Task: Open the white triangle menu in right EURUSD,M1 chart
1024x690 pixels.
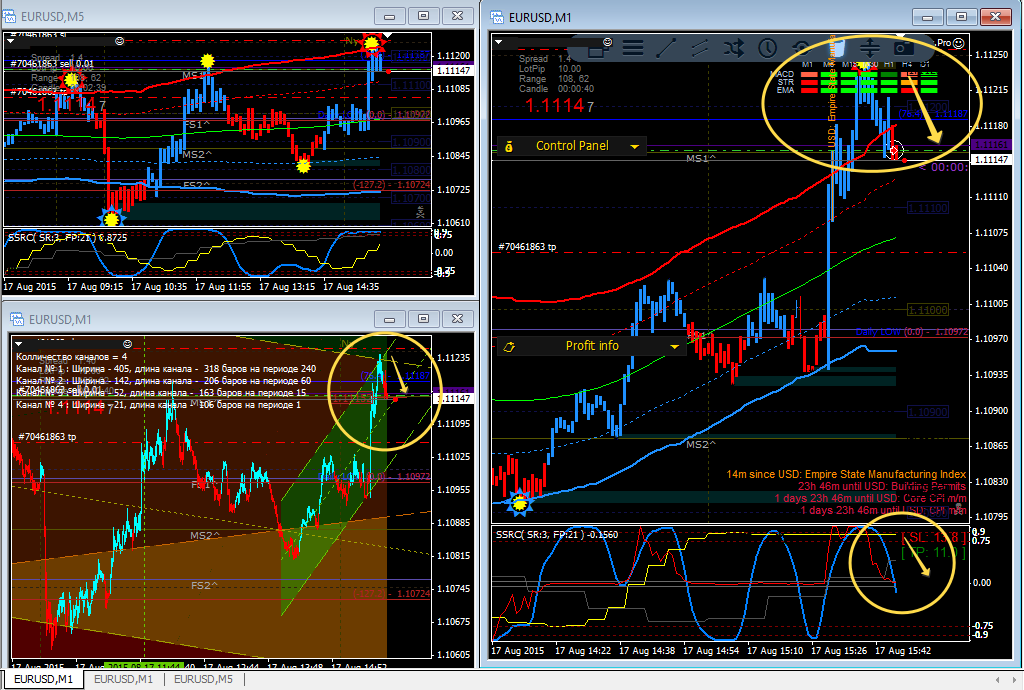Action: coord(498,42)
